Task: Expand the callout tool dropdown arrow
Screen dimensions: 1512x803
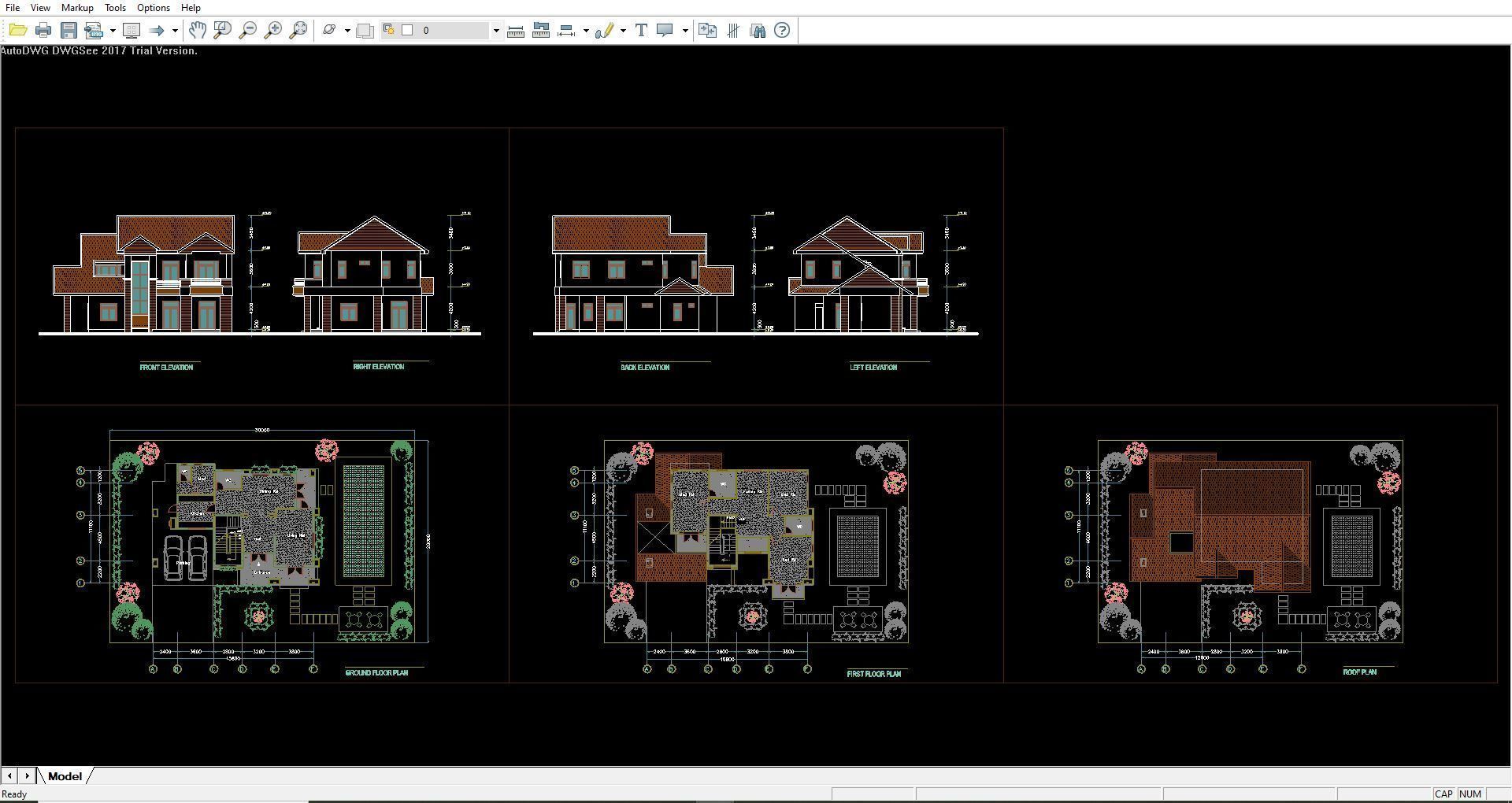Action: coord(685,31)
